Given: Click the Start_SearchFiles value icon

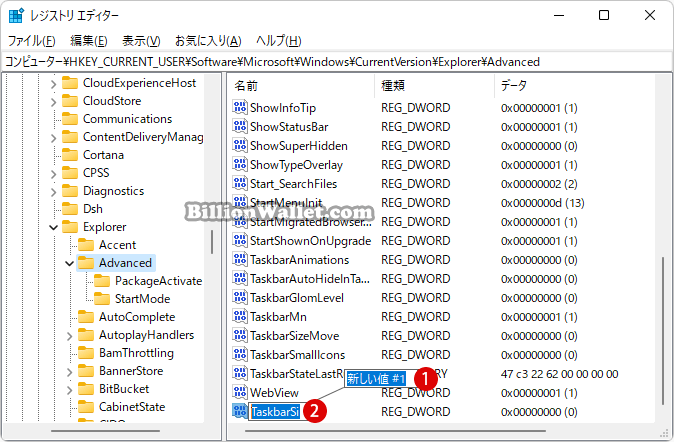Looking at the screenshot, I should point(240,183).
